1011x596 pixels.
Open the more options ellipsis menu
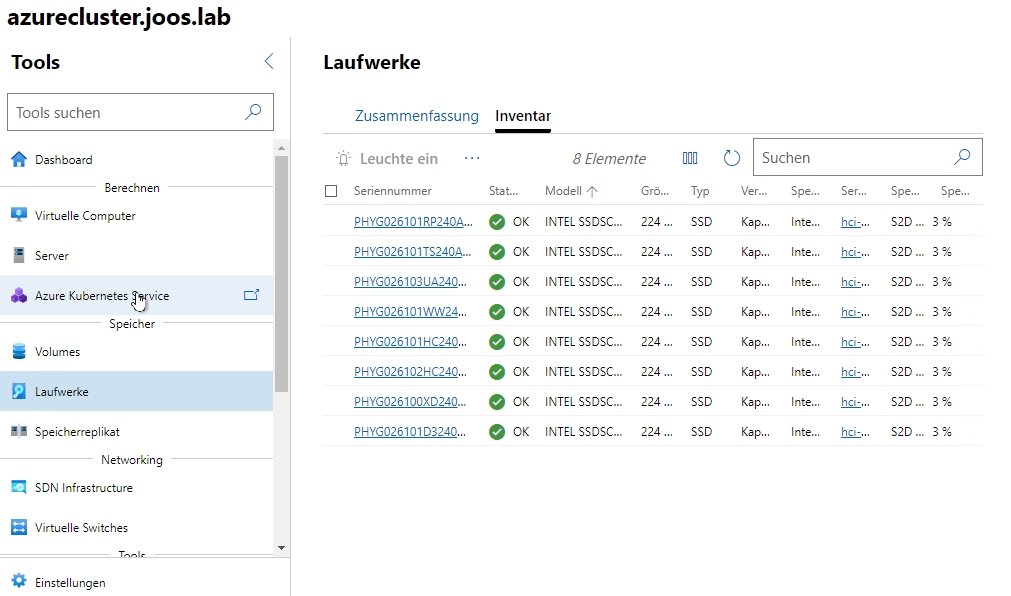coord(471,157)
